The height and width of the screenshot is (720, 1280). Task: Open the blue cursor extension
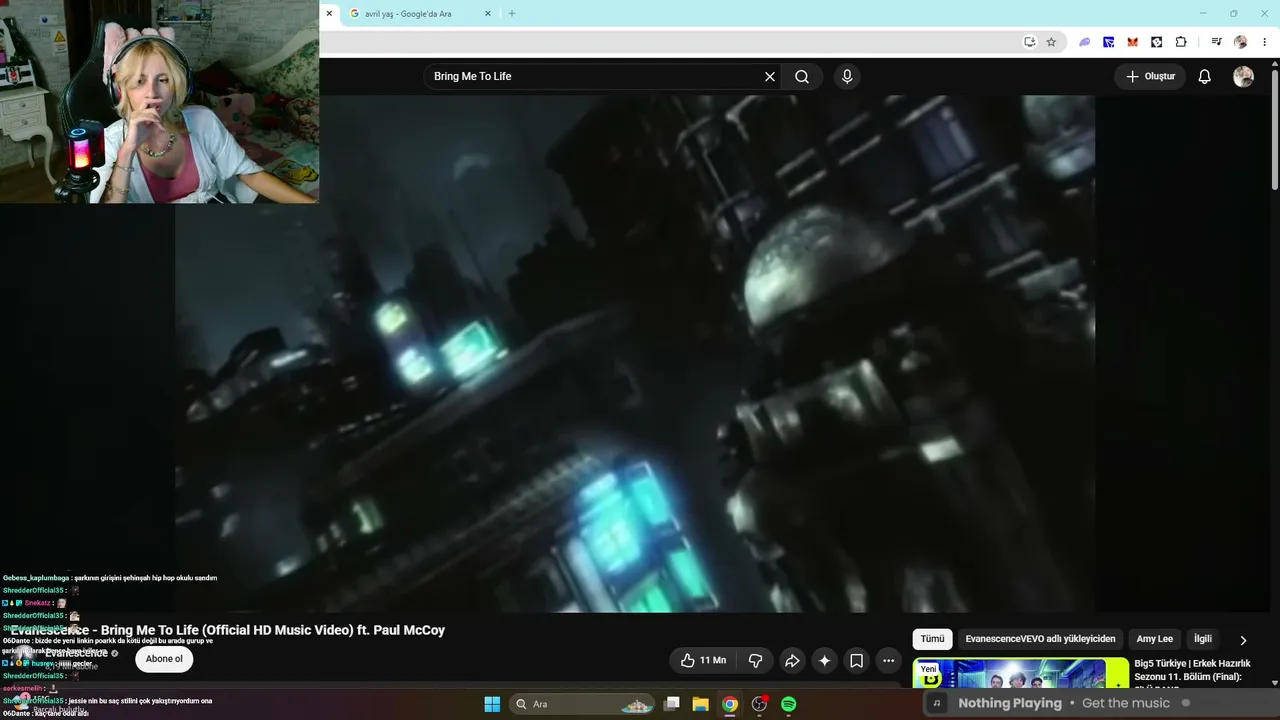[x=1109, y=42]
